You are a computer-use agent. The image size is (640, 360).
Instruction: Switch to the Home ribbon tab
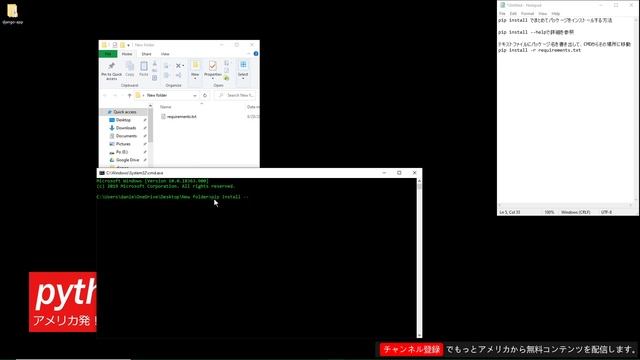127,54
